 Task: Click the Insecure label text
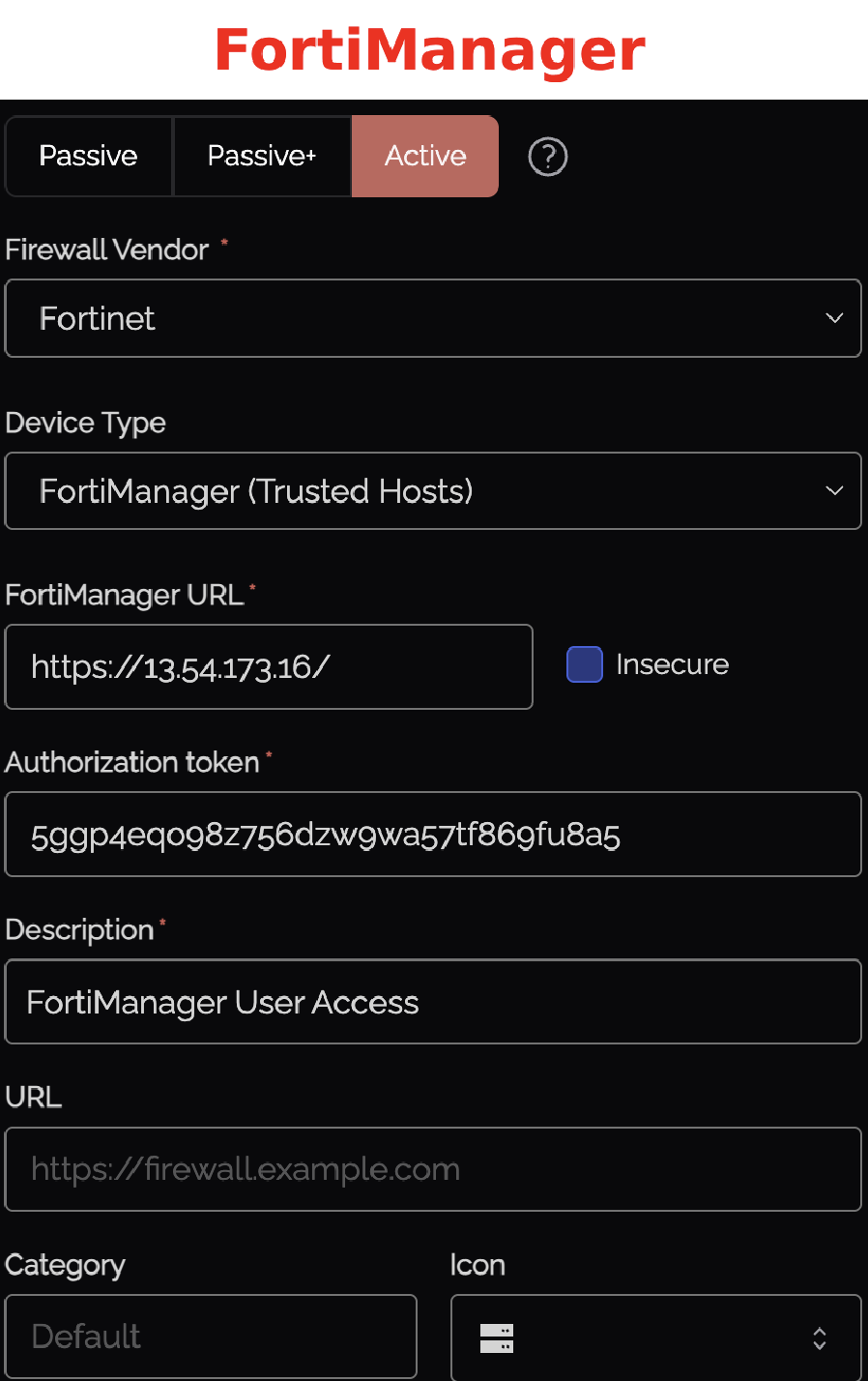(673, 664)
